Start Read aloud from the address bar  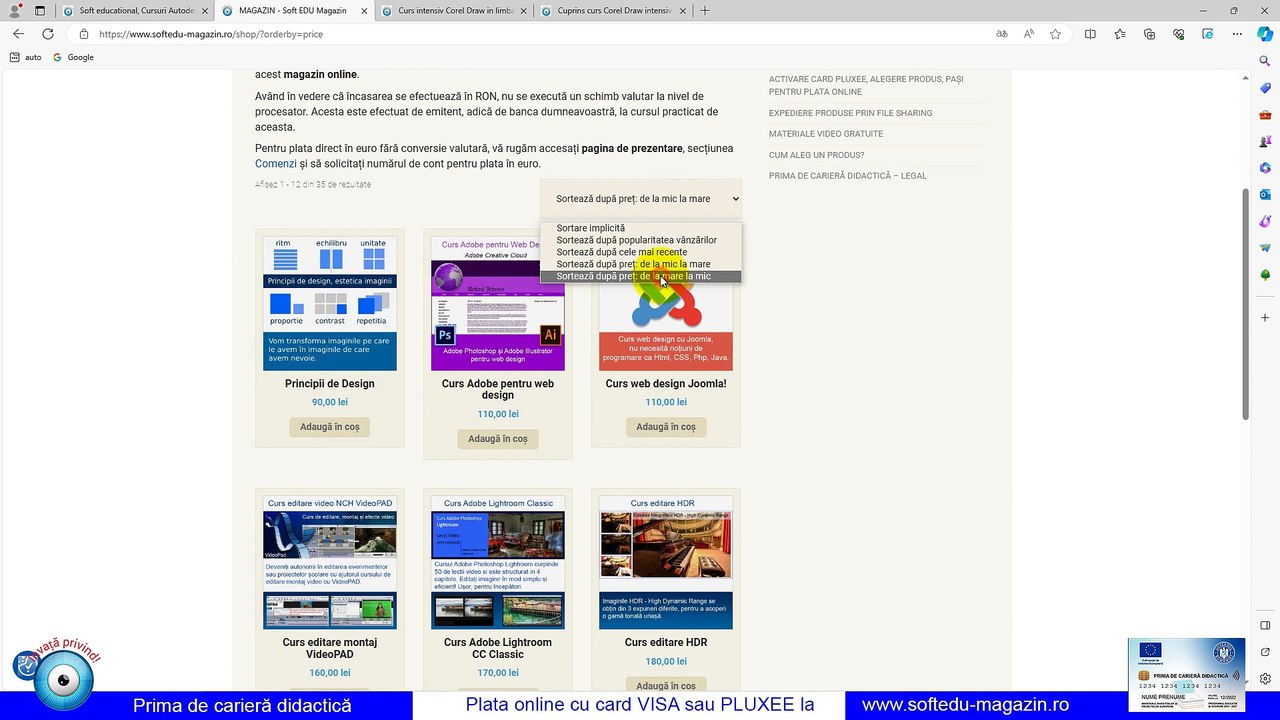[1028, 34]
